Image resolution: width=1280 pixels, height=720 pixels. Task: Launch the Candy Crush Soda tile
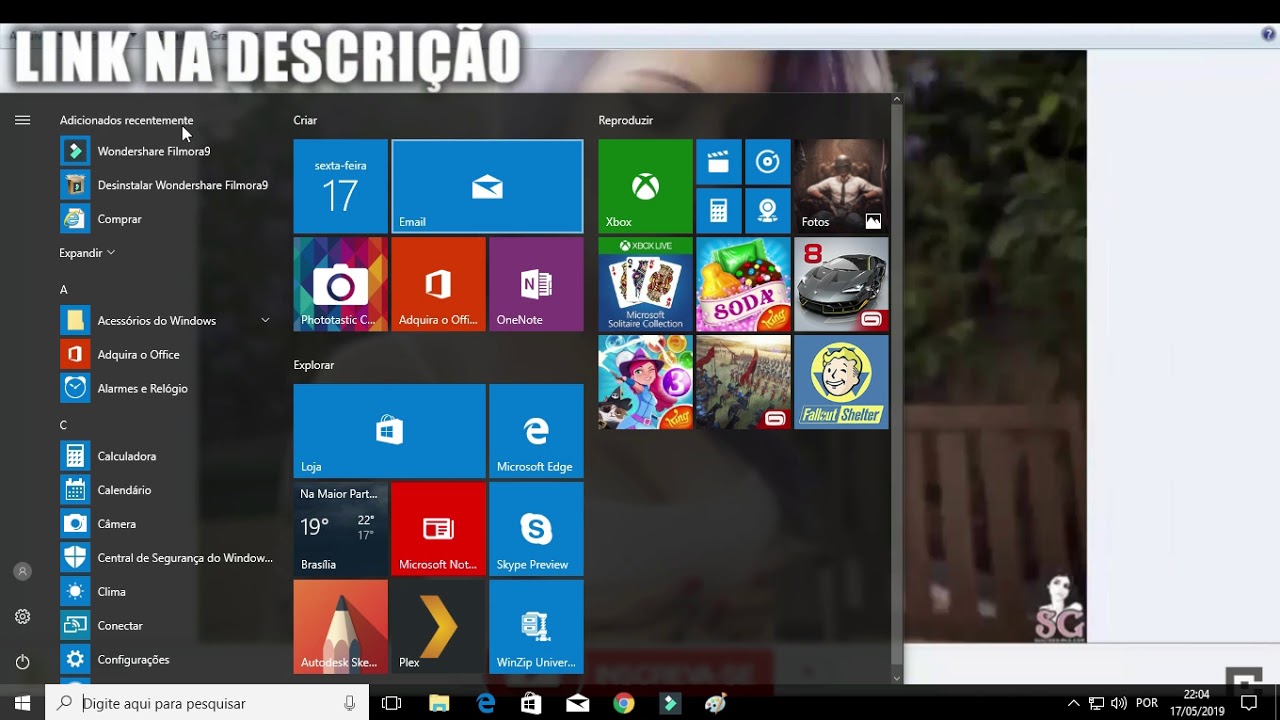(x=743, y=284)
